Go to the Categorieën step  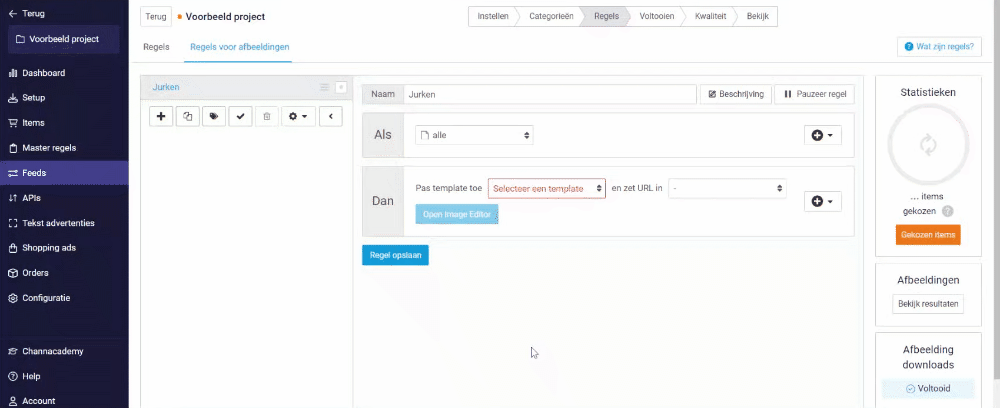pos(551,17)
